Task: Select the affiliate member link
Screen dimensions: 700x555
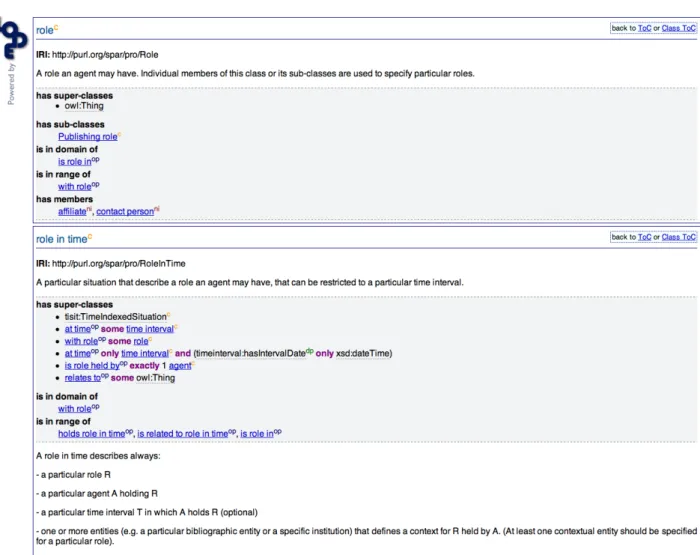Action: [72, 212]
